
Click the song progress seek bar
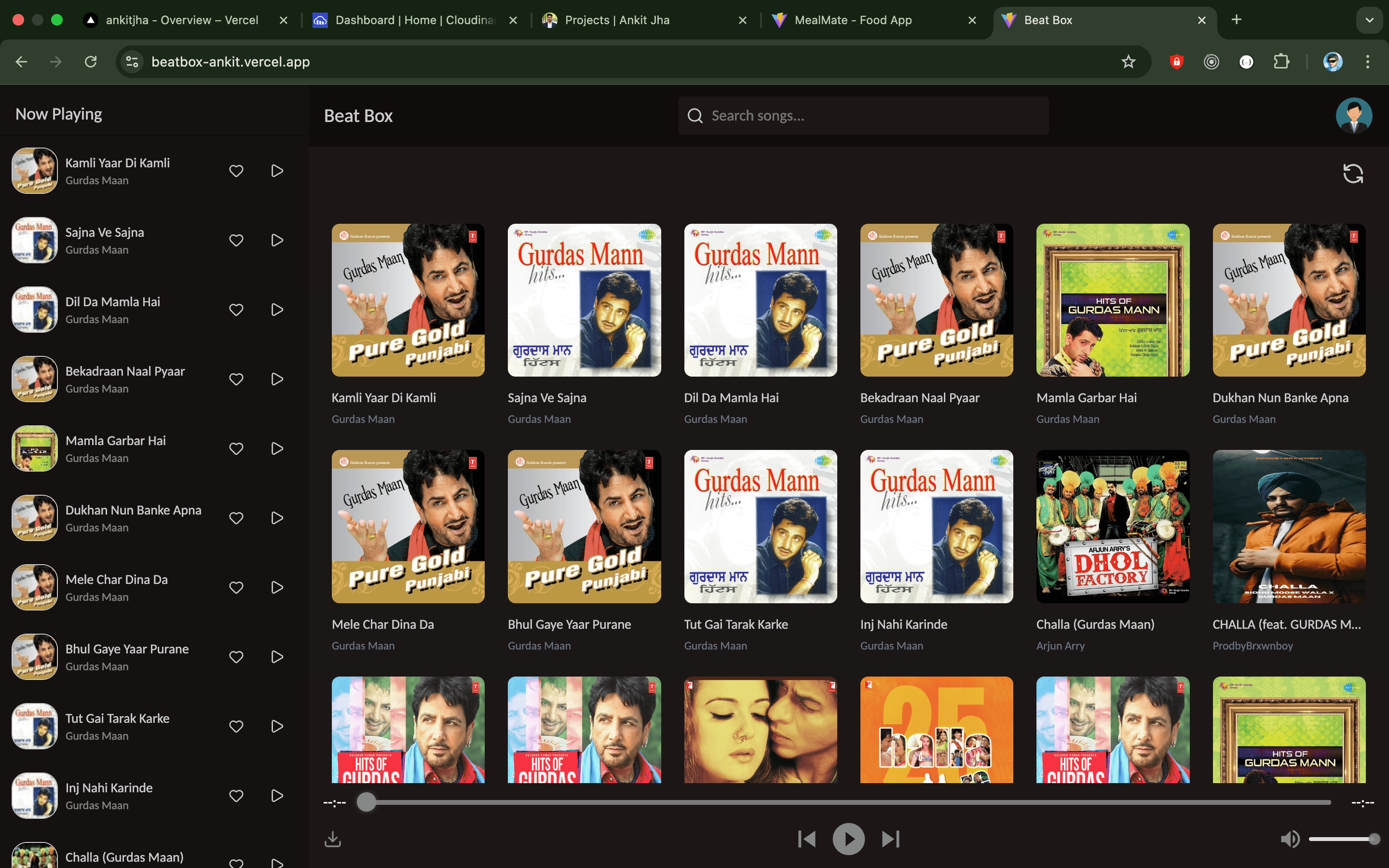(x=847, y=802)
